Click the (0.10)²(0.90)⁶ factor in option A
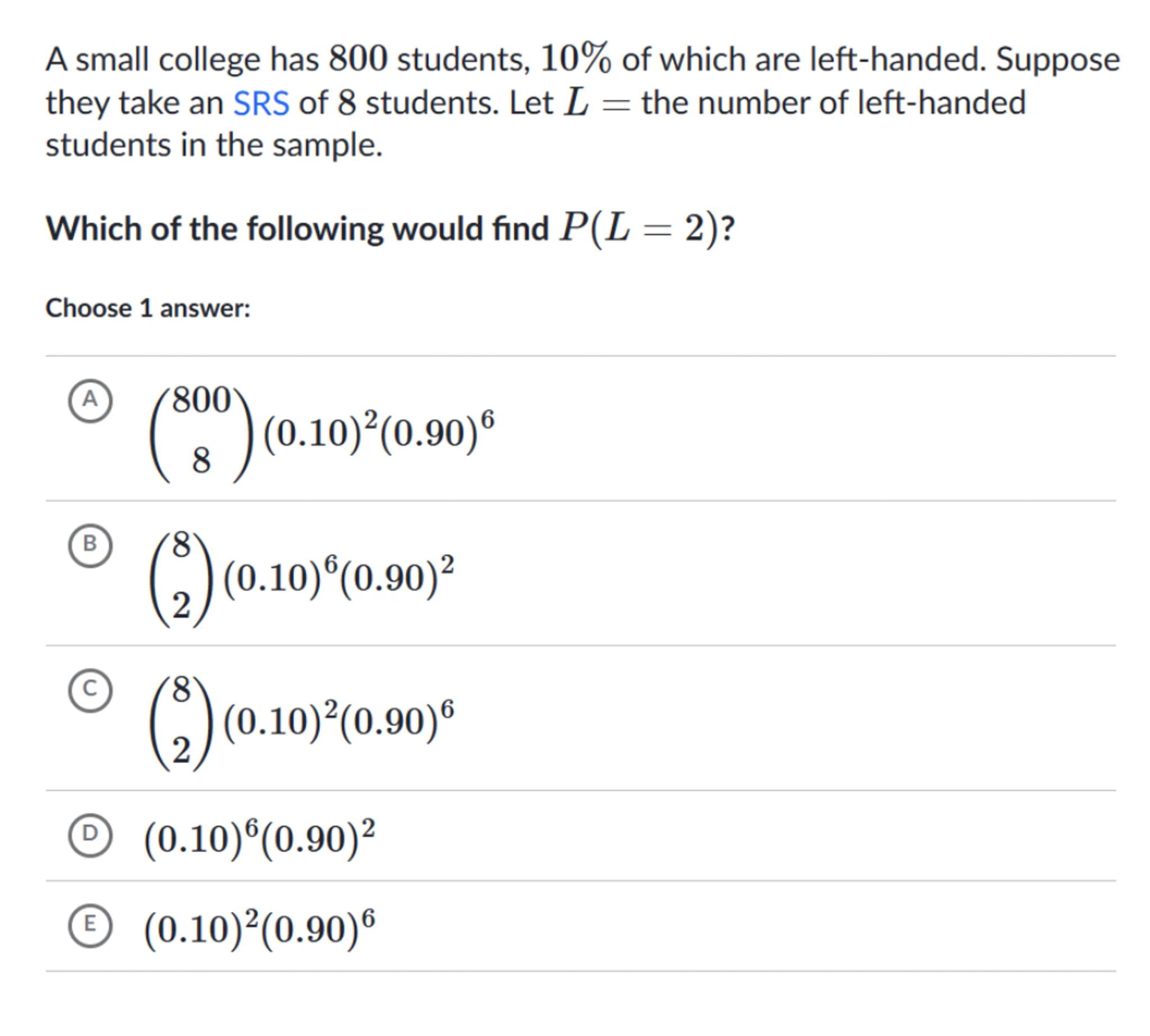1150x1036 pixels. click(x=378, y=433)
